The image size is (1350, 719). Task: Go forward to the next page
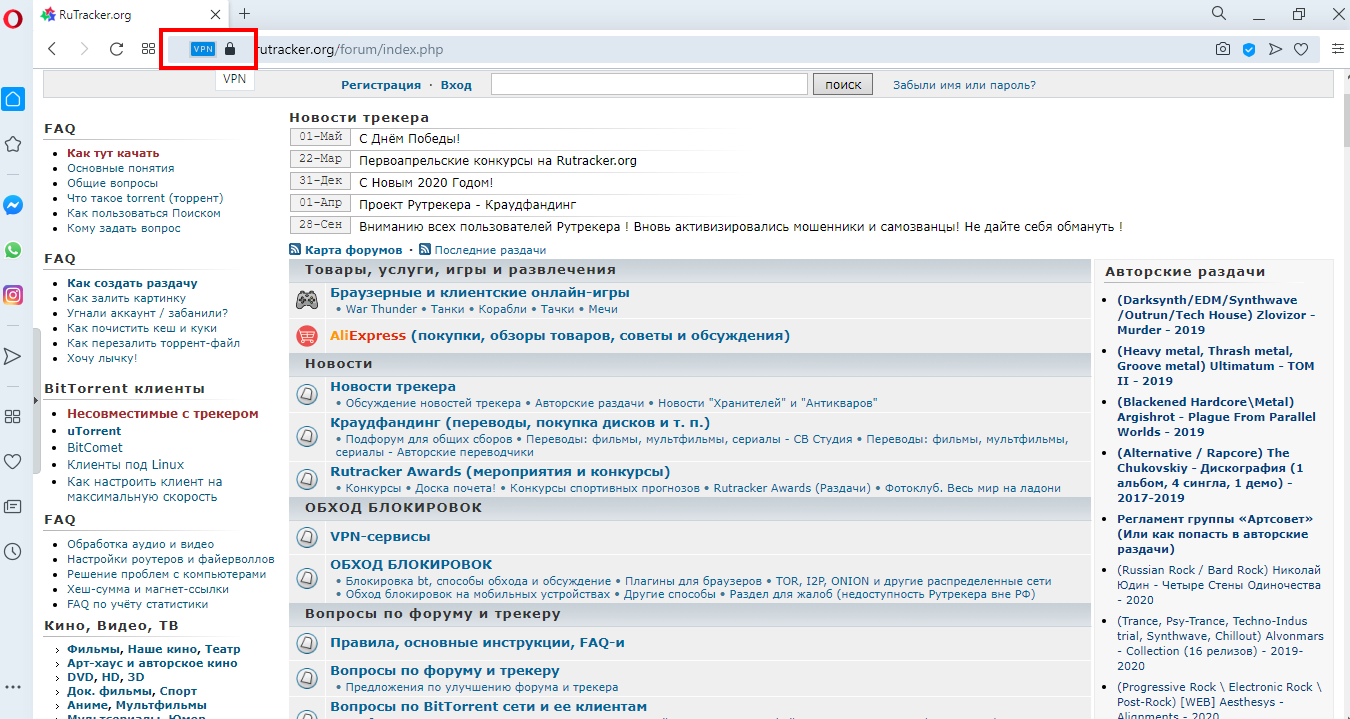click(84, 49)
